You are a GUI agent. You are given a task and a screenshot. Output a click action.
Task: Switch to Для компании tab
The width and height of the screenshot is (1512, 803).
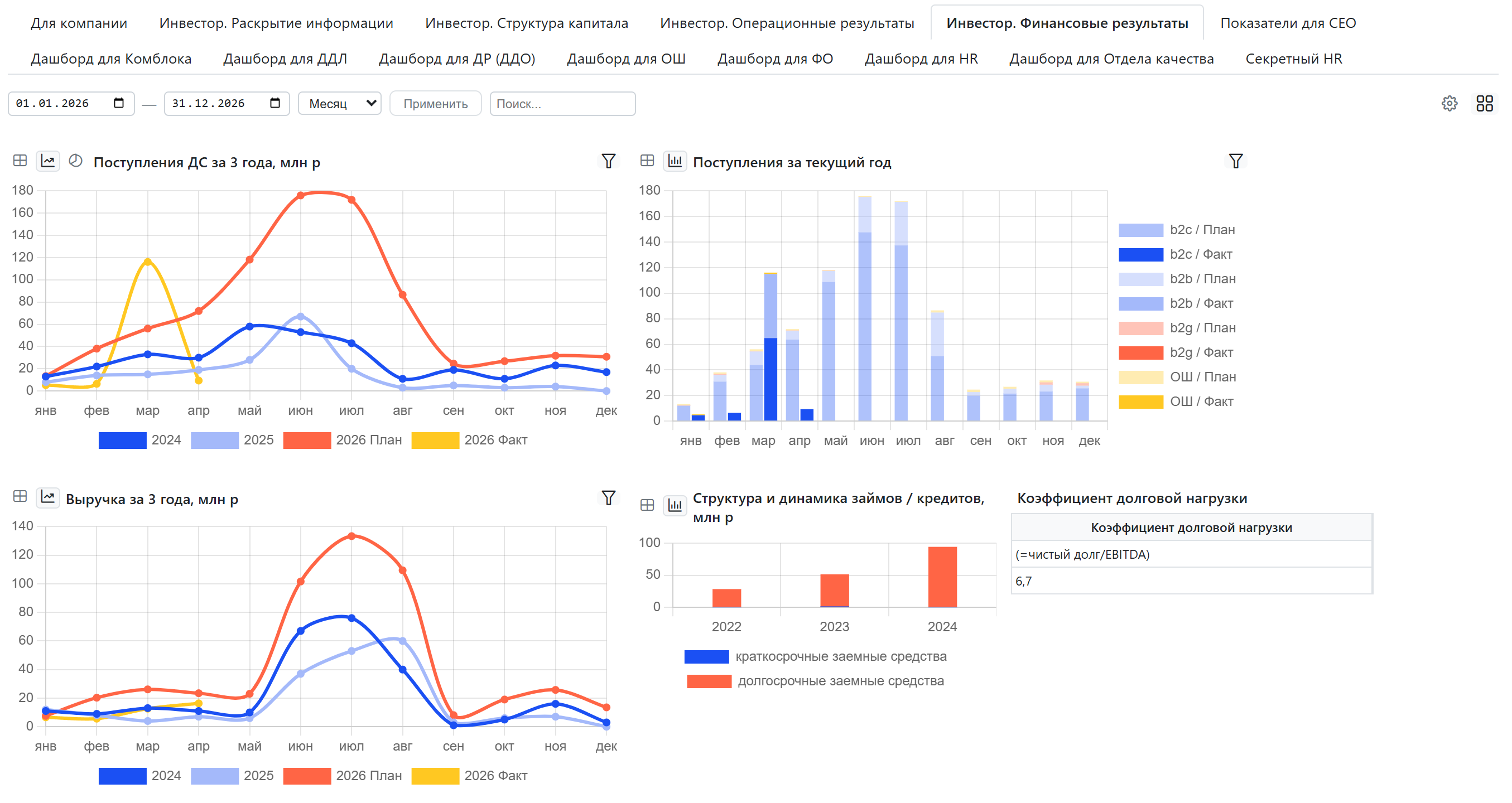point(79,23)
